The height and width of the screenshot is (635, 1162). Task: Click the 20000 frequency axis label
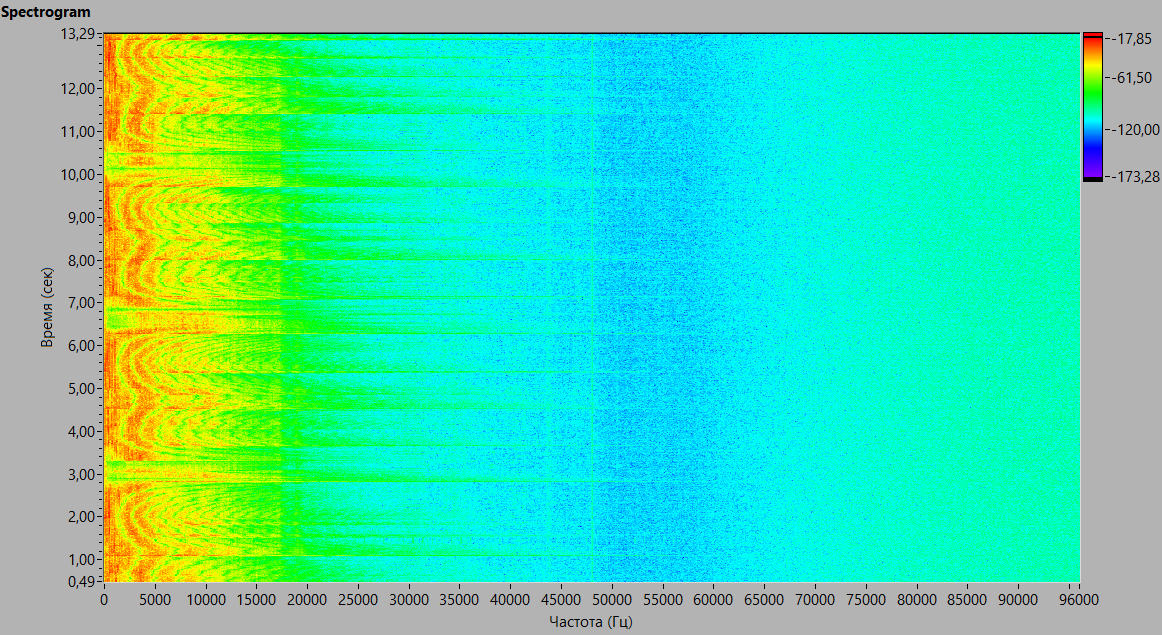(307, 599)
